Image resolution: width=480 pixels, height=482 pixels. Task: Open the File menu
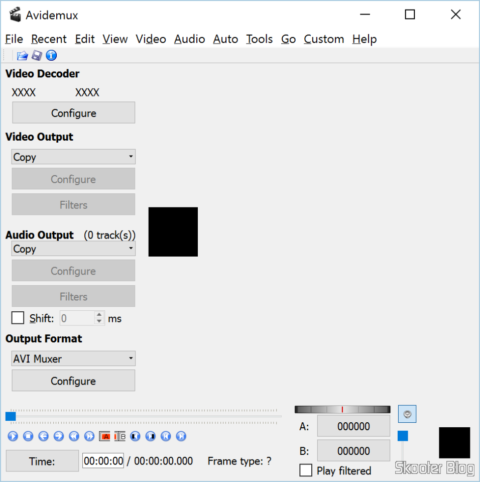click(x=14, y=39)
